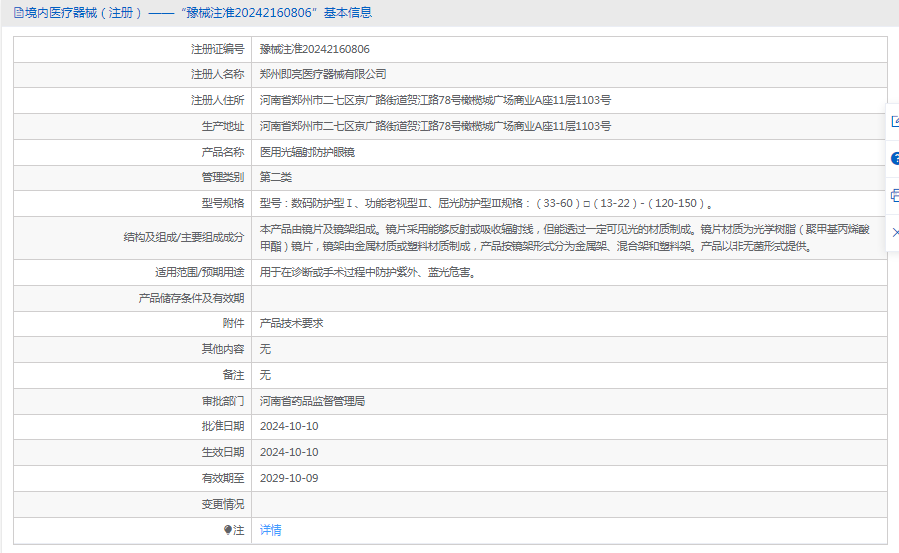The image size is (899, 553).
Task: Click the 管理类别 value 第二类
Action: click(275, 177)
